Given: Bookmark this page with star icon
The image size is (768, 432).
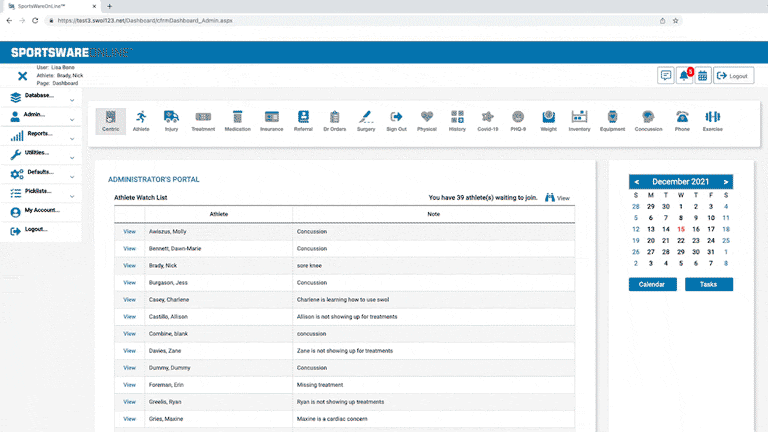Looking at the screenshot, I should click(675, 21).
